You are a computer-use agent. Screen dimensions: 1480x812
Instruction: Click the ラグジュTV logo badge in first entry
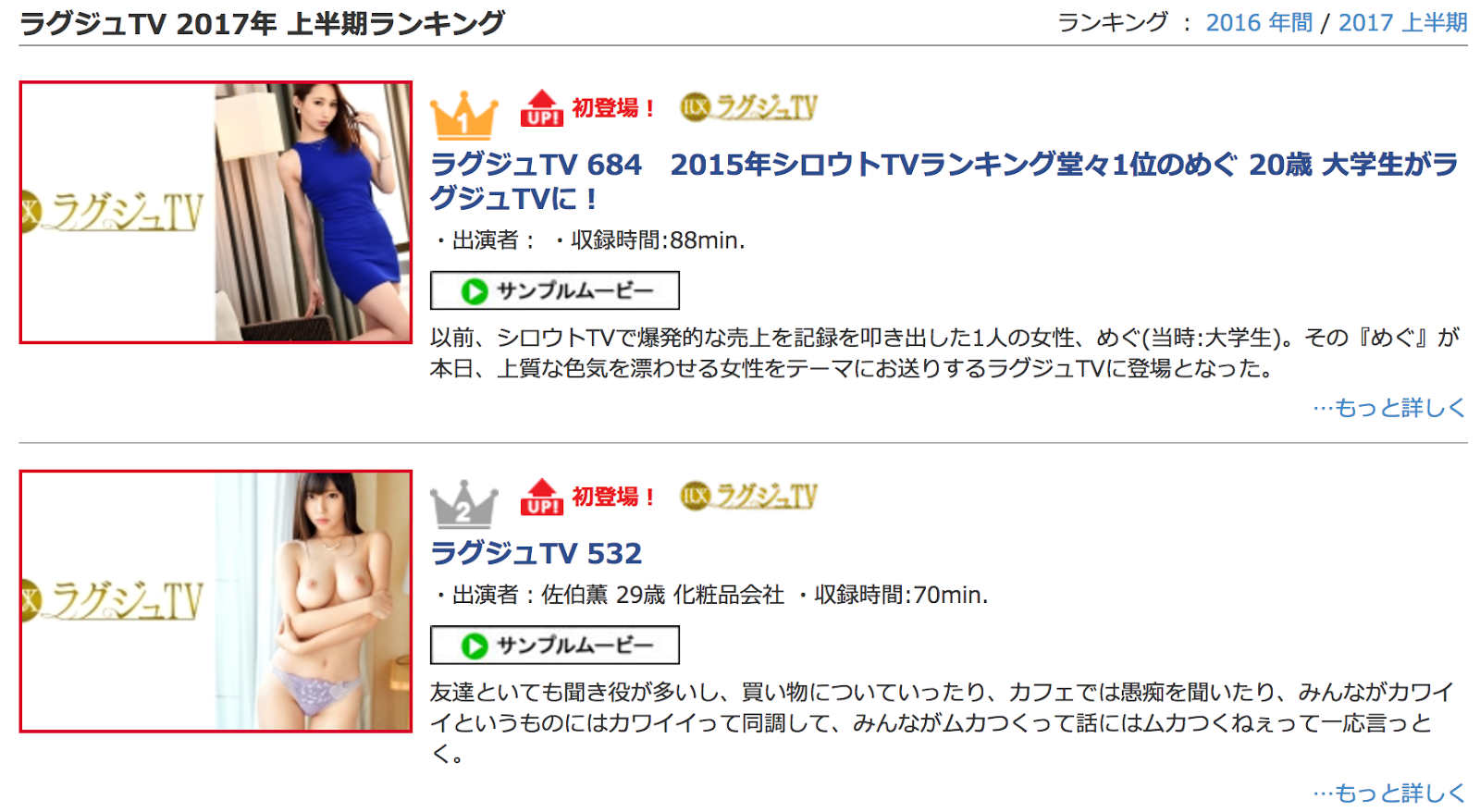point(749,107)
